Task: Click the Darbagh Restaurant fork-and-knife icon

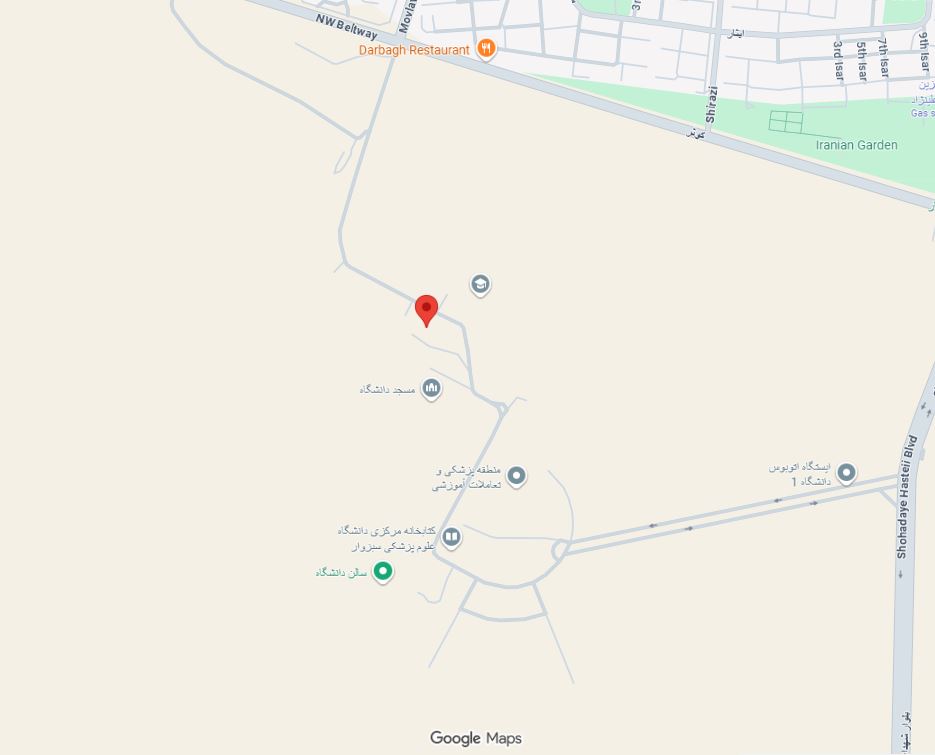Action: click(487, 49)
